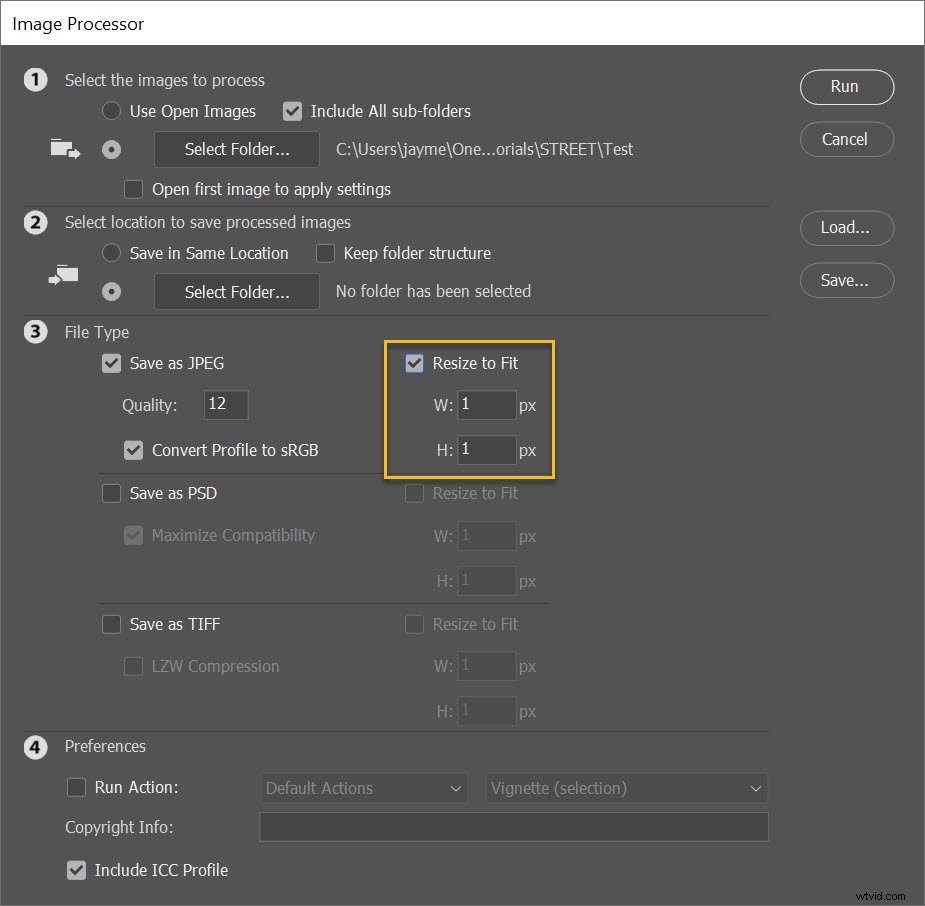Enable the Save in Same Location option
Viewport: 925px width, 906px height.
(111, 253)
